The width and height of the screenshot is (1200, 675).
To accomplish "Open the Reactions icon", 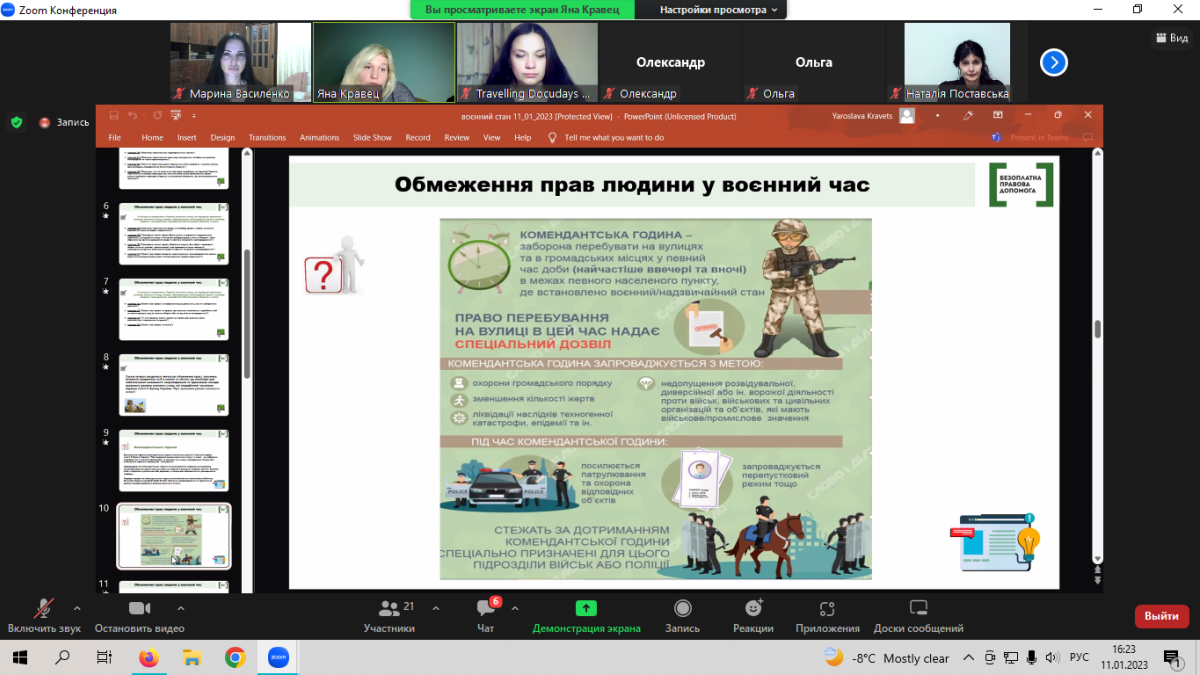I will [752, 609].
